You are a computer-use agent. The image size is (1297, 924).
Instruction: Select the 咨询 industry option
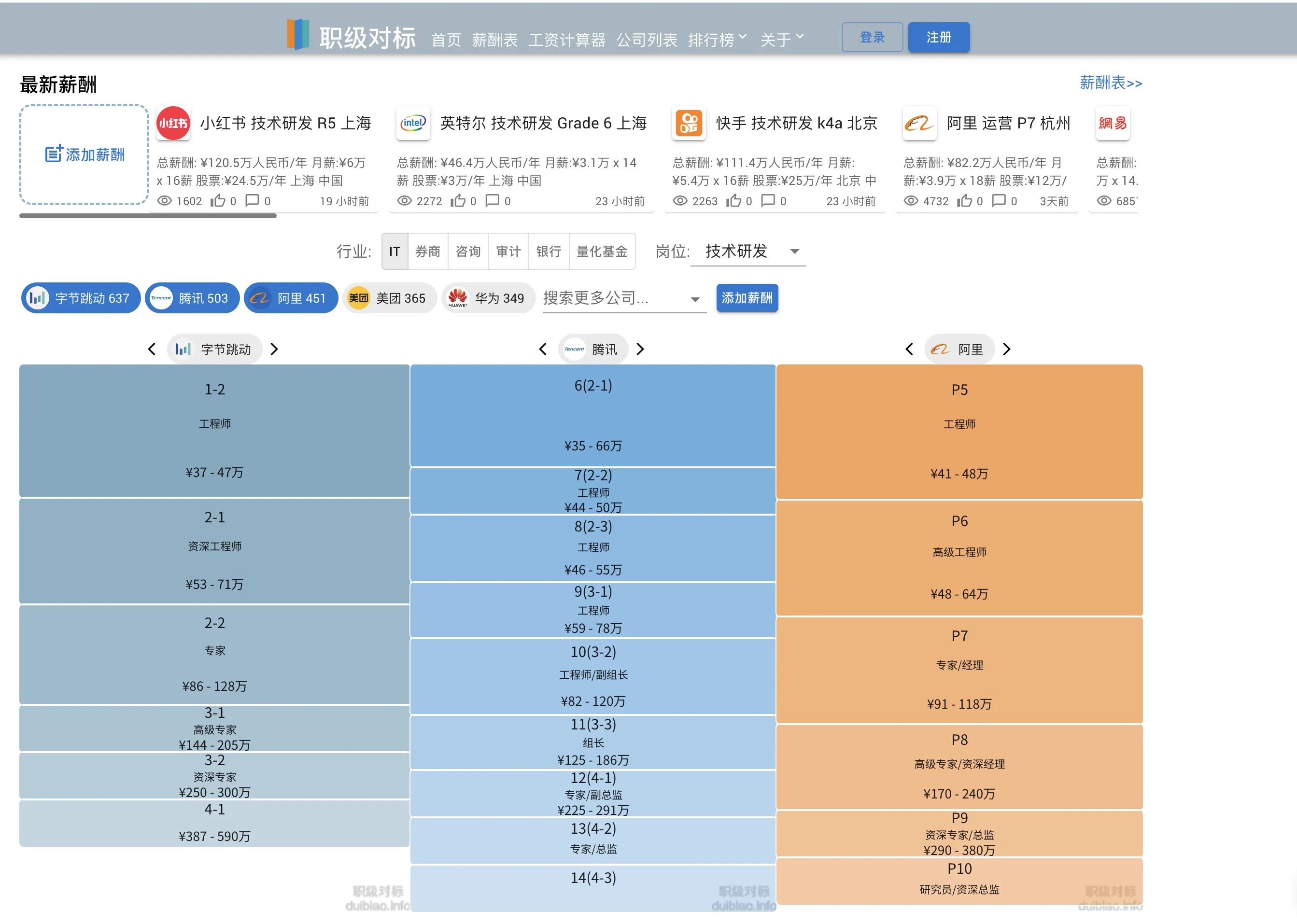(468, 251)
